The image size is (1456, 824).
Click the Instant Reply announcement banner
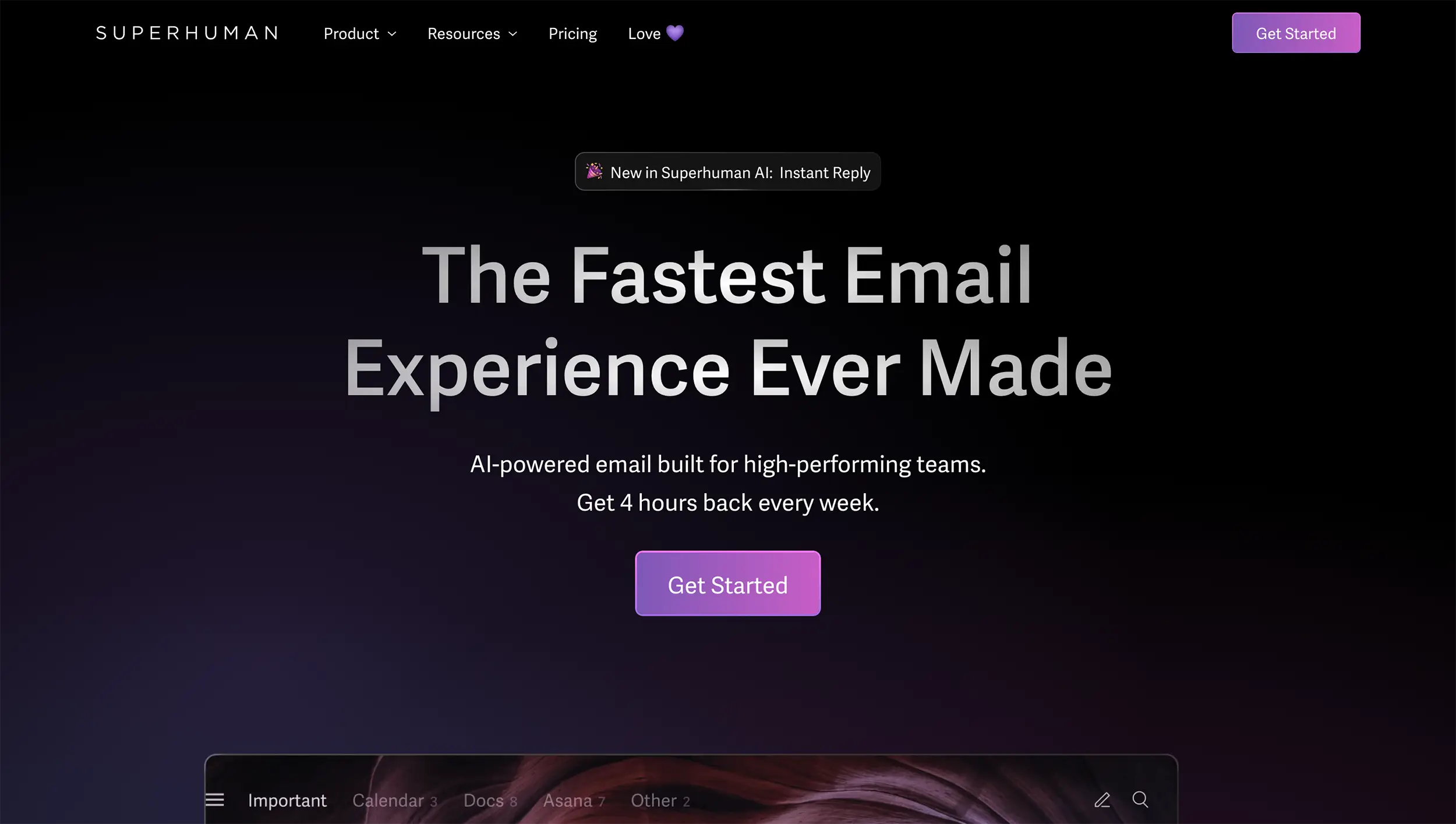(728, 172)
